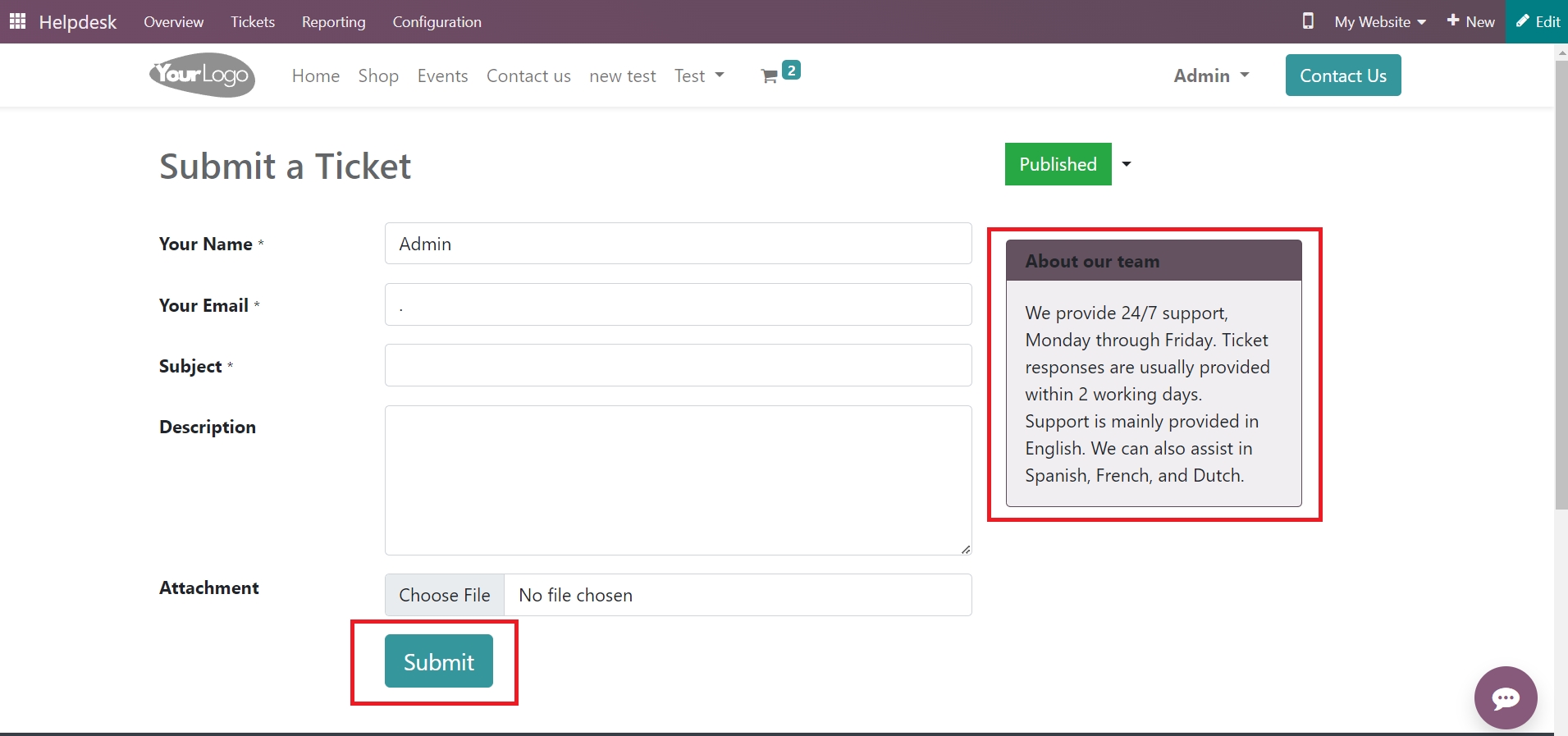Click the mobile preview phone icon

point(1308,21)
